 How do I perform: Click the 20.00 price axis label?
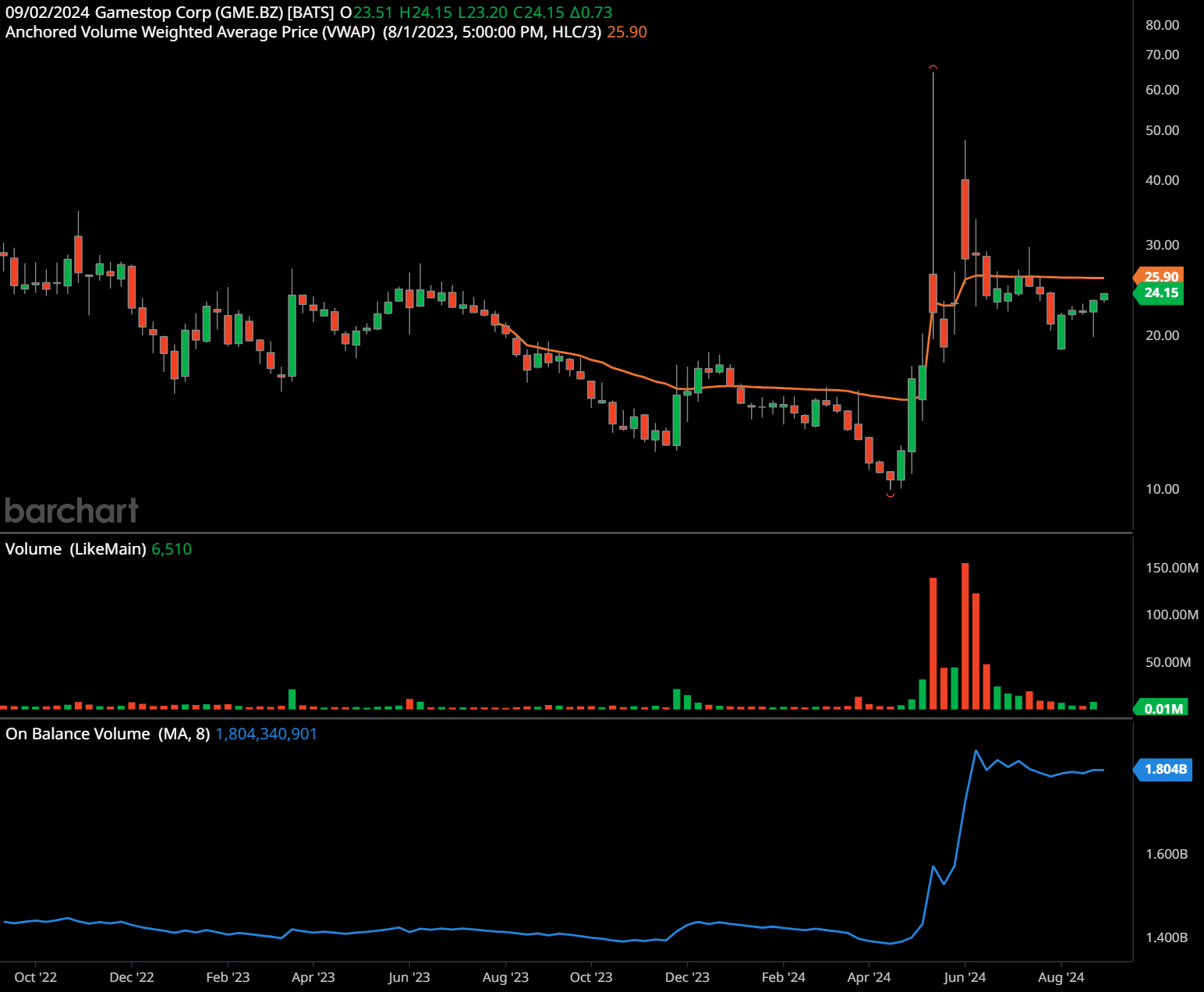point(1162,335)
